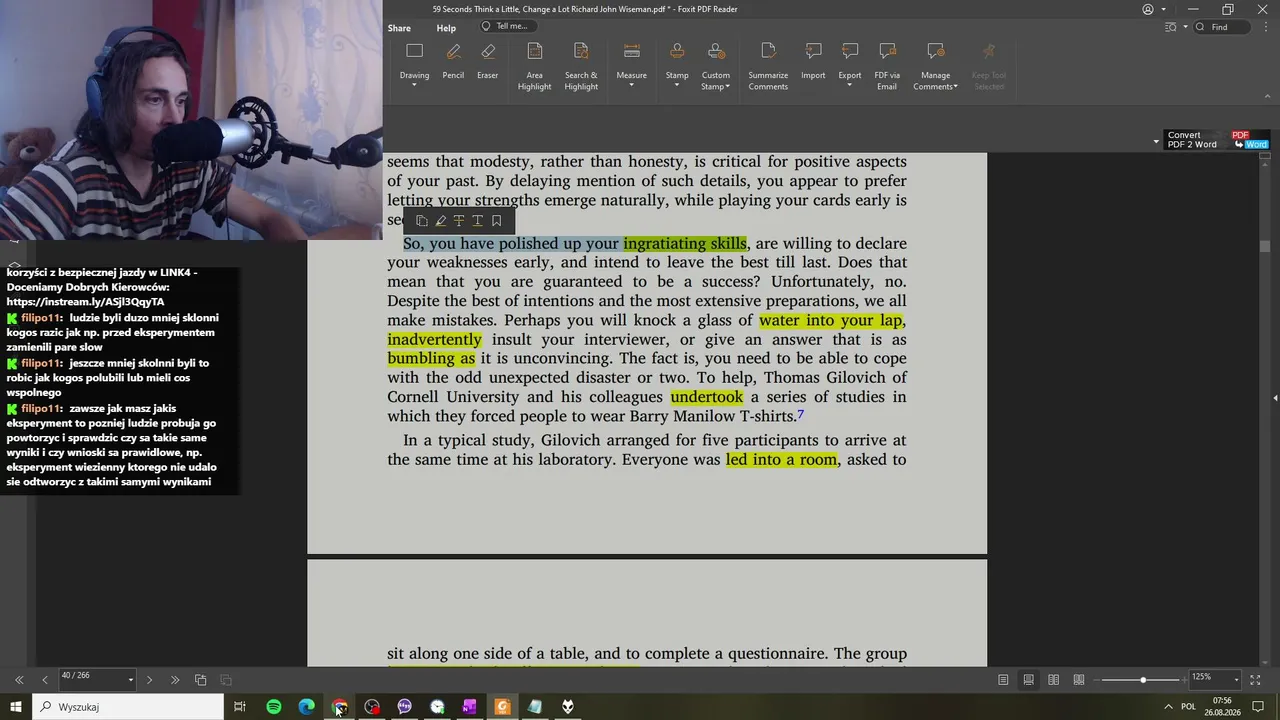Open the Windows Start menu
The height and width of the screenshot is (720, 1280).
(16, 707)
